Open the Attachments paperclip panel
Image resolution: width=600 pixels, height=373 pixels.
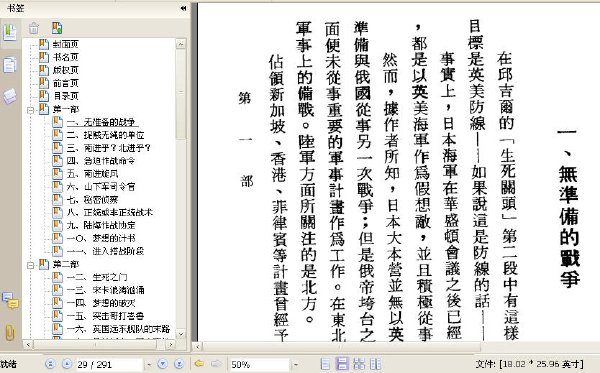coord(10,332)
